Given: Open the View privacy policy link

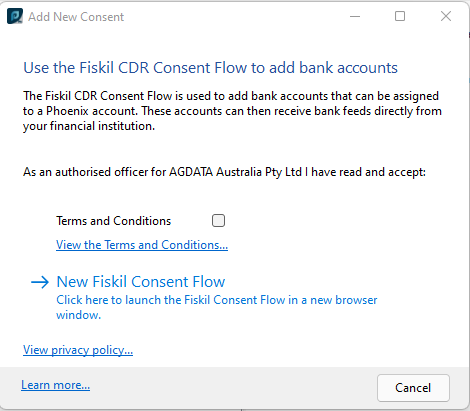Looking at the screenshot, I should click(x=78, y=350).
